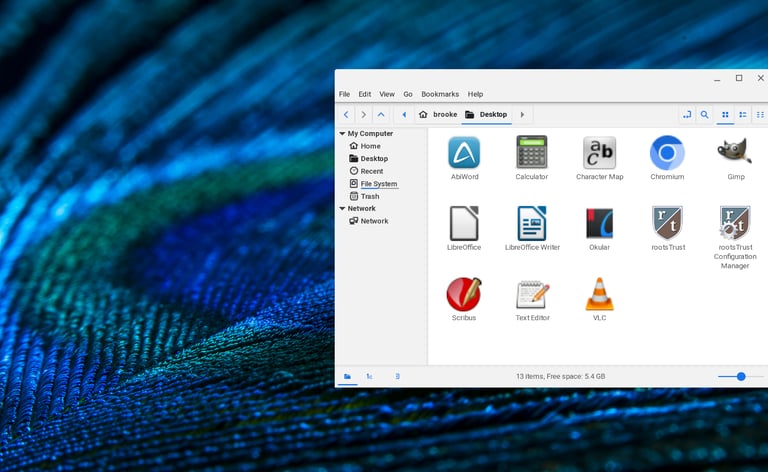768x472 pixels.
Task: Collapse the My Computer section
Action: [342, 133]
